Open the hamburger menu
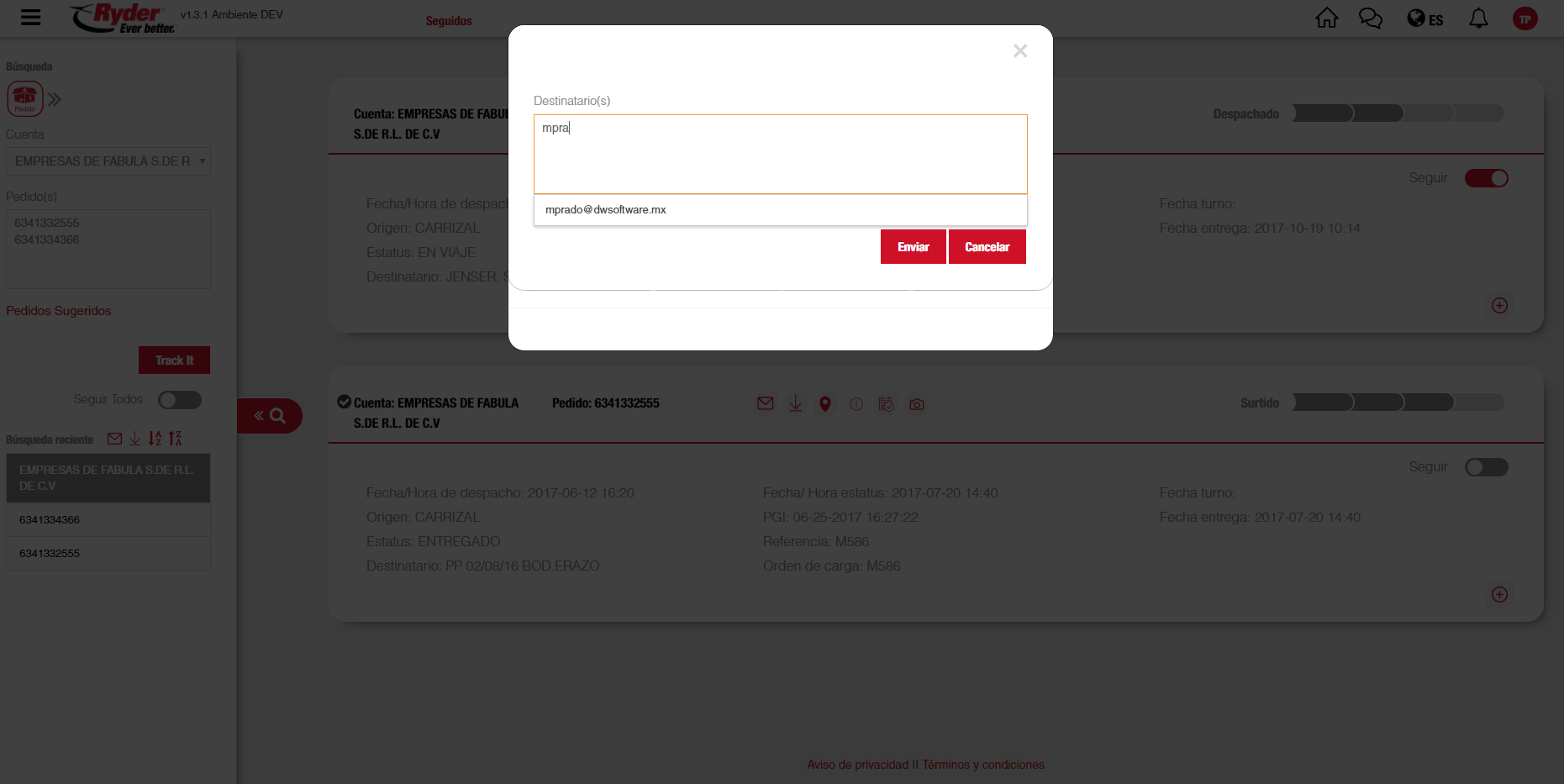 tap(31, 18)
